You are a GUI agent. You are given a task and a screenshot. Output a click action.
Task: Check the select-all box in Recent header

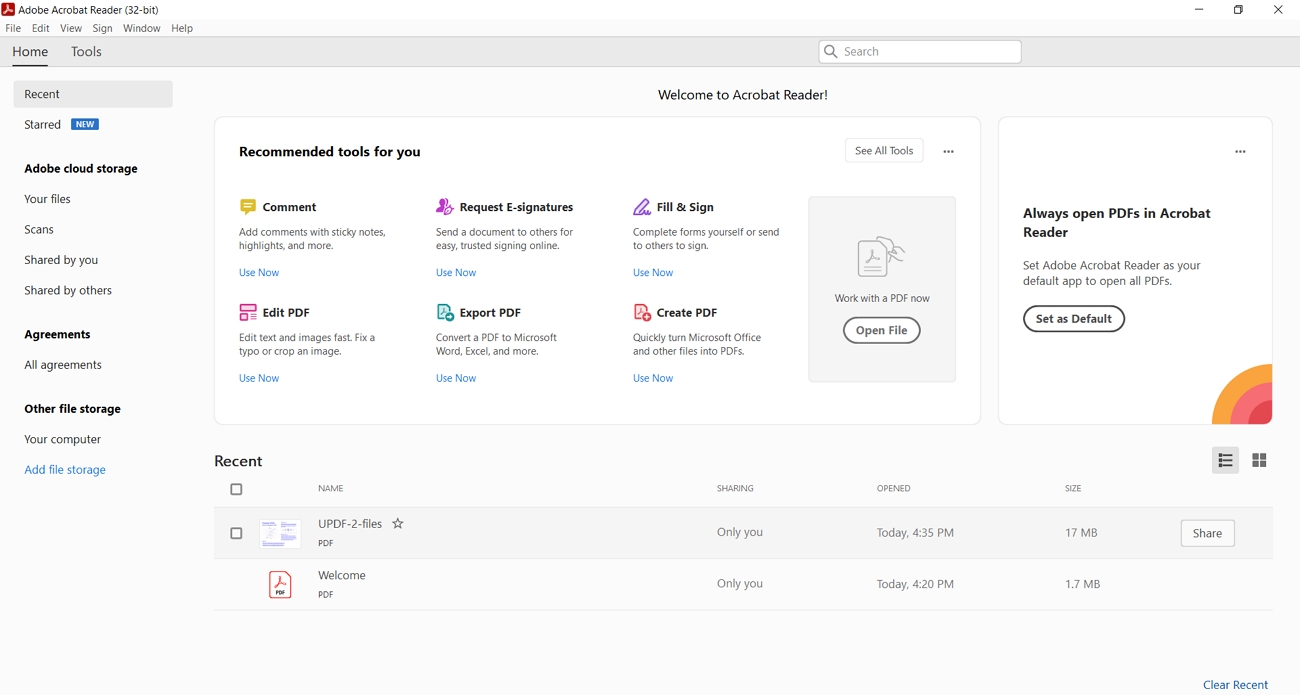pyautogui.click(x=236, y=489)
